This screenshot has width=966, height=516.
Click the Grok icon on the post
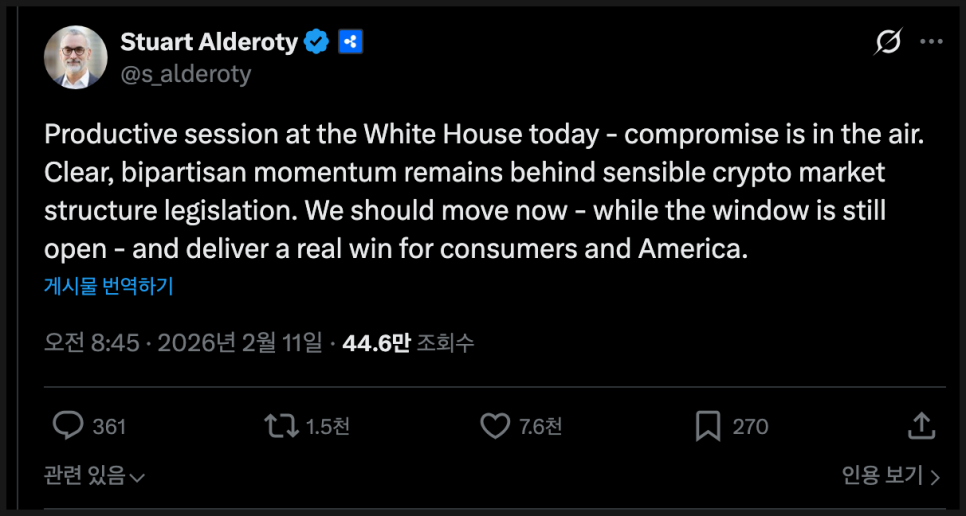887,42
